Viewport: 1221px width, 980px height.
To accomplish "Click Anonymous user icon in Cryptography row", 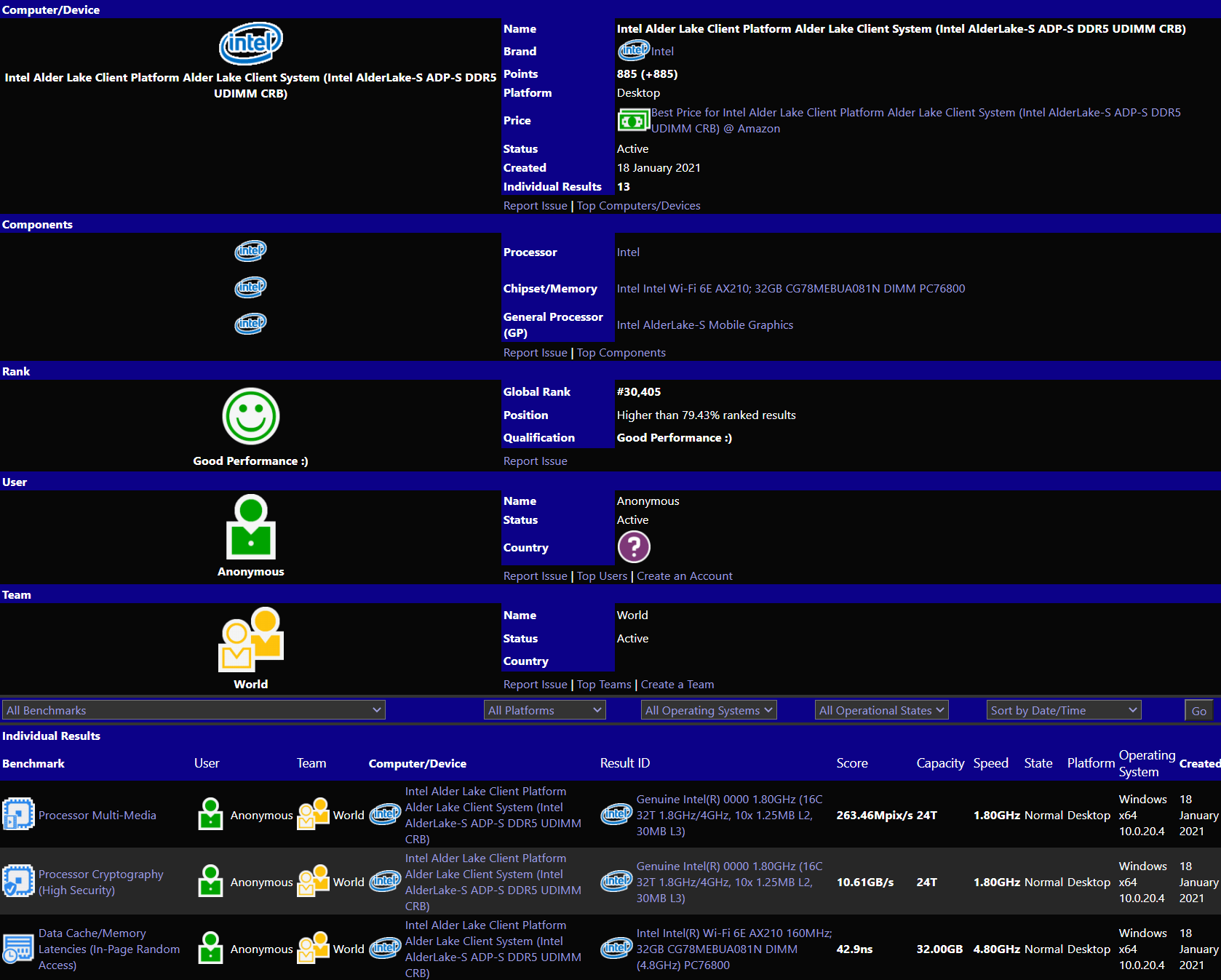I will [210, 881].
